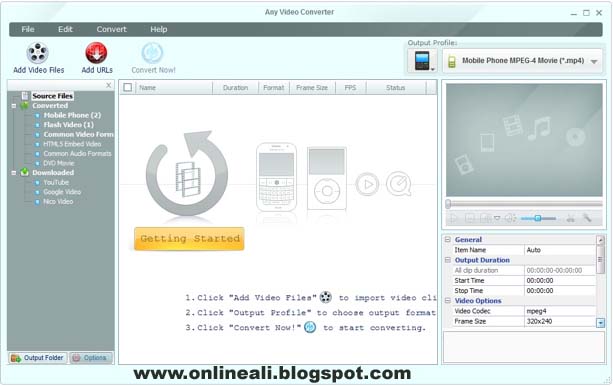Click the All clip duration value
The height and width of the screenshot is (386, 613).
[560, 270]
